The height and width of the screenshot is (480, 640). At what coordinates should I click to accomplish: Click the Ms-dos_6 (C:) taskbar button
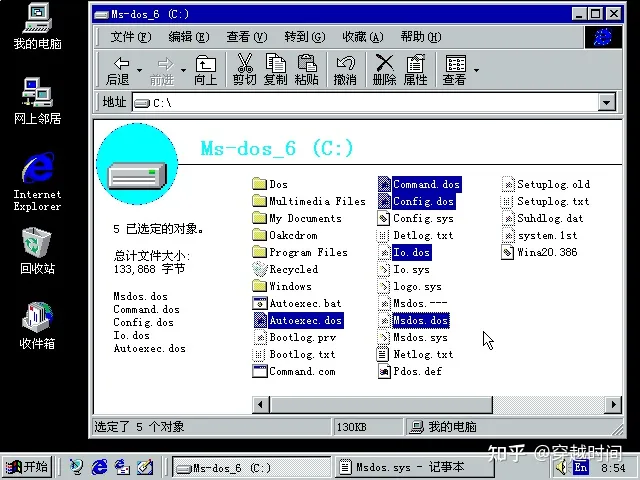pyautogui.click(x=252, y=467)
